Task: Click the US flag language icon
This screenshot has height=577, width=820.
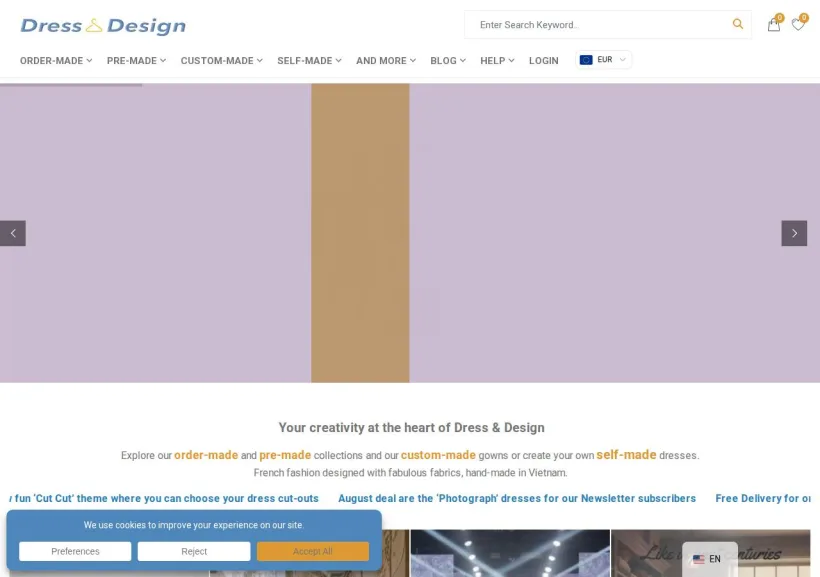Action: point(698,559)
